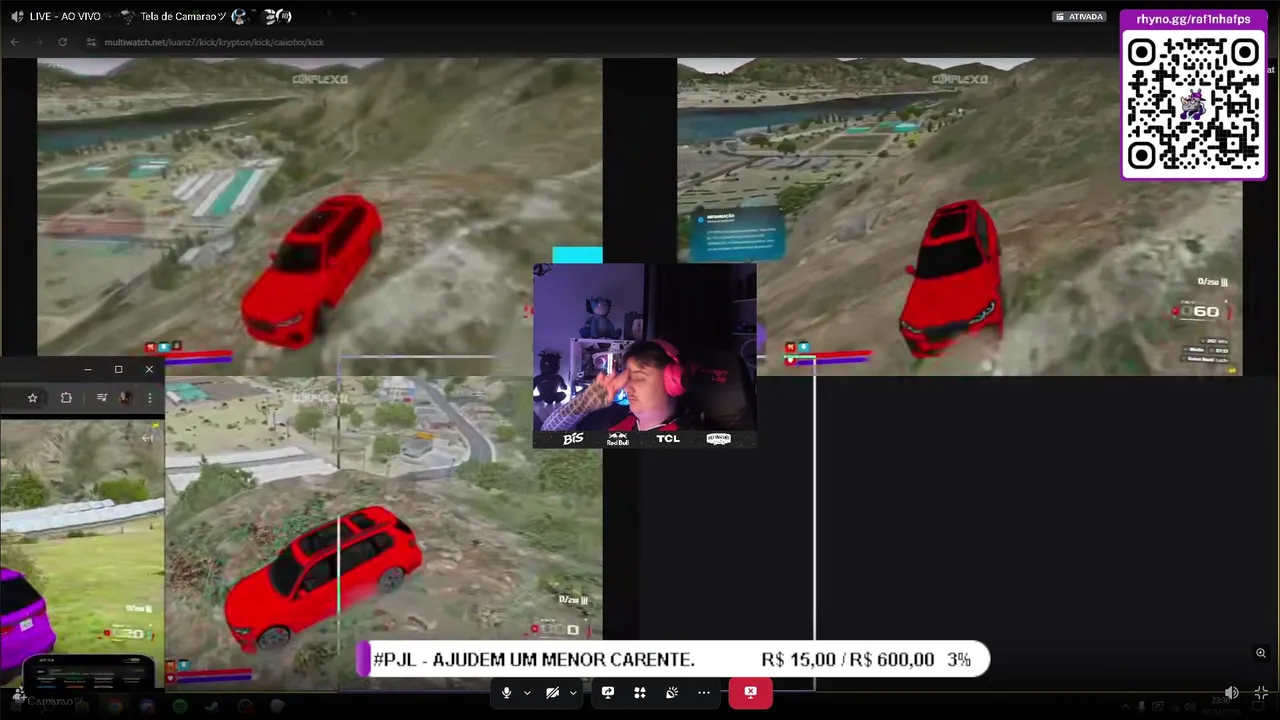Open more options three-dot menu

(x=704, y=692)
